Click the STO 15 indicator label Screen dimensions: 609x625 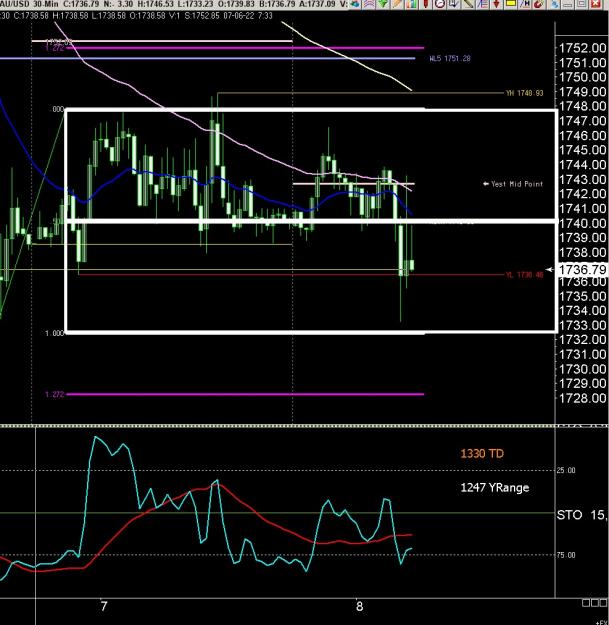point(582,515)
